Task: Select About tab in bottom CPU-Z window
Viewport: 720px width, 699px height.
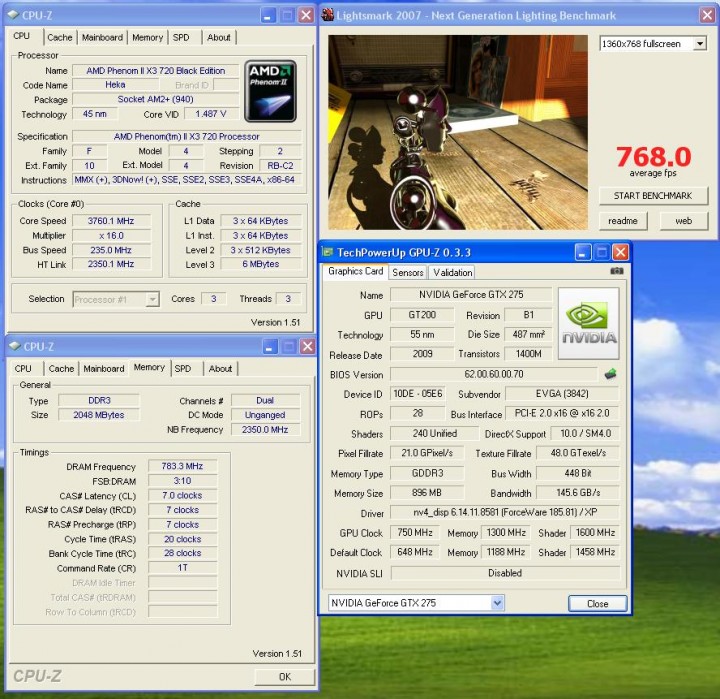Action: (220, 369)
